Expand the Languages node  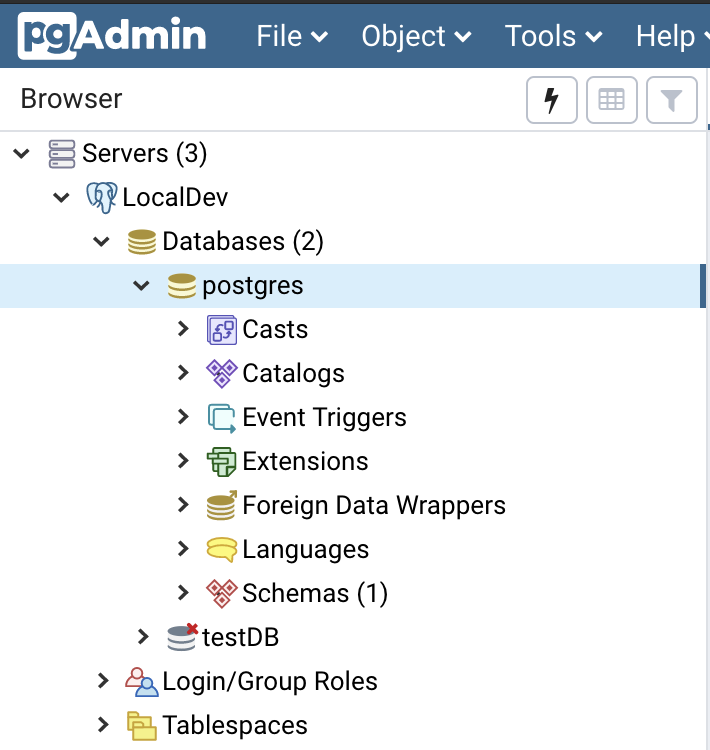[183, 549]
